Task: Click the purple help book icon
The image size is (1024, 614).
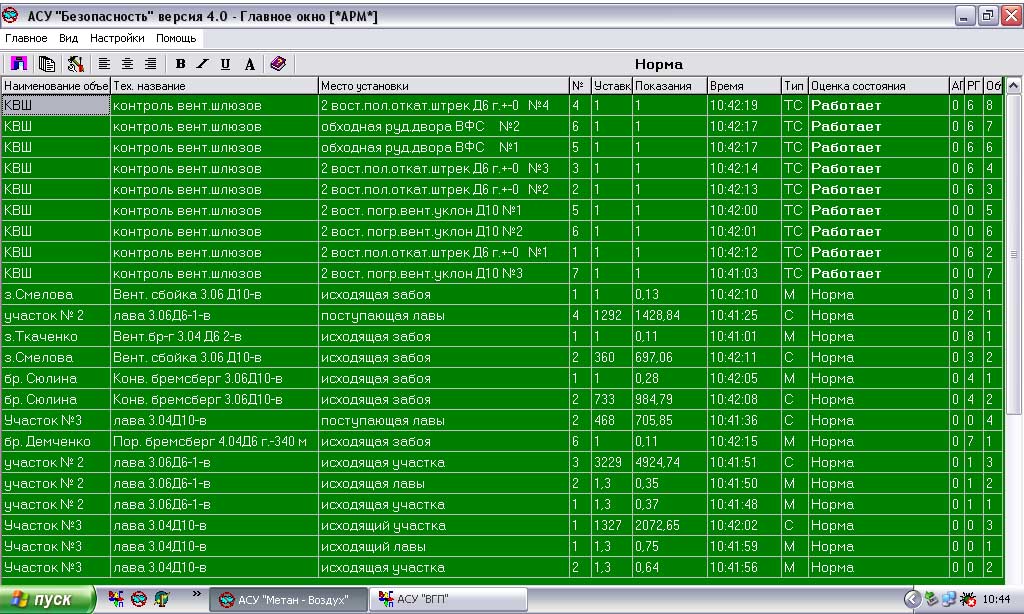Action: [278, 64]
